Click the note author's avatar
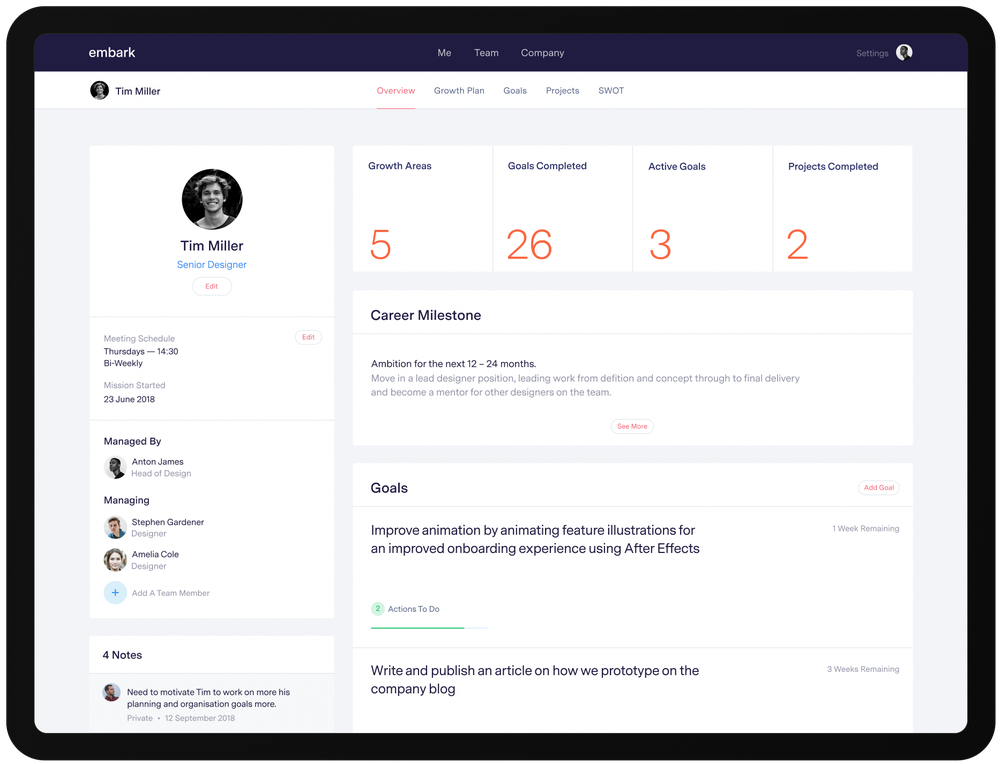This screenshot has height=764, width=1000. 112,693
